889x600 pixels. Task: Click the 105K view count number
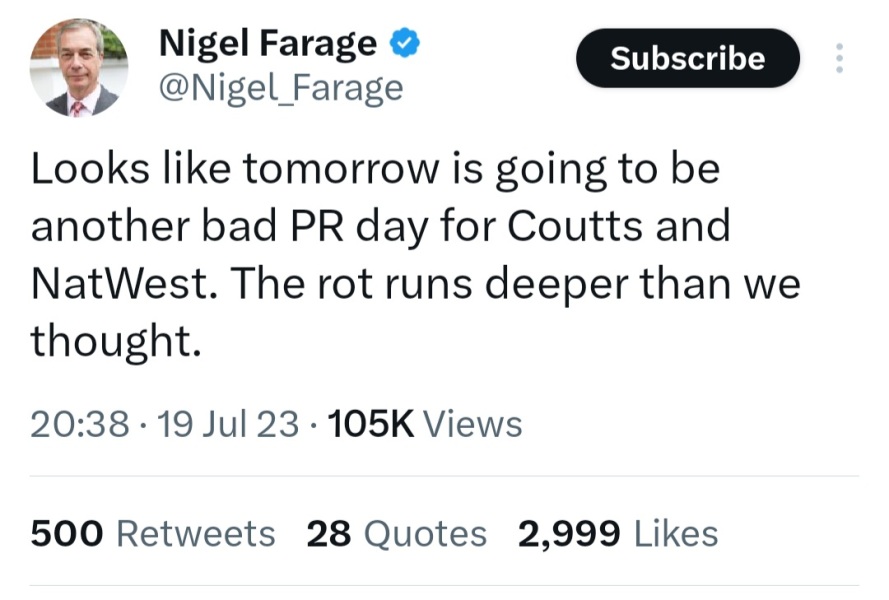coord(370,424)
